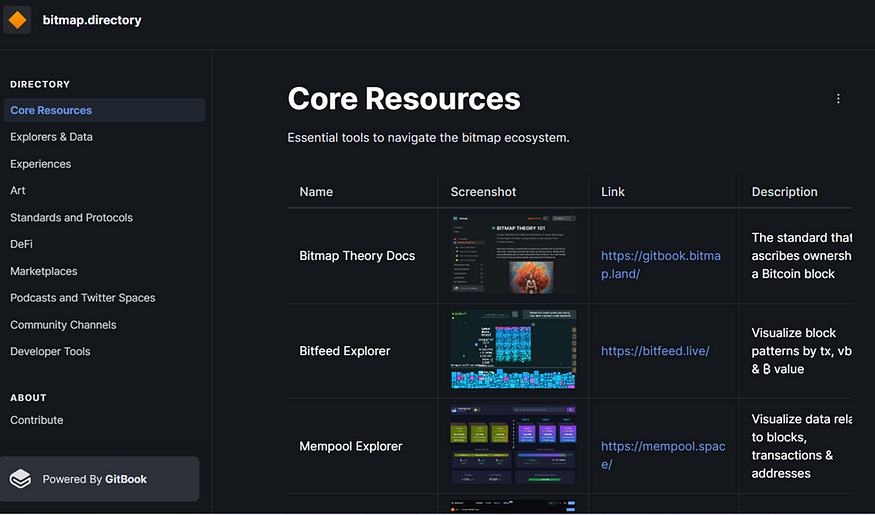This screenshot has height=515, width=875.
Task: Open the Contribute page under About
Action: (x=37, y=420)
